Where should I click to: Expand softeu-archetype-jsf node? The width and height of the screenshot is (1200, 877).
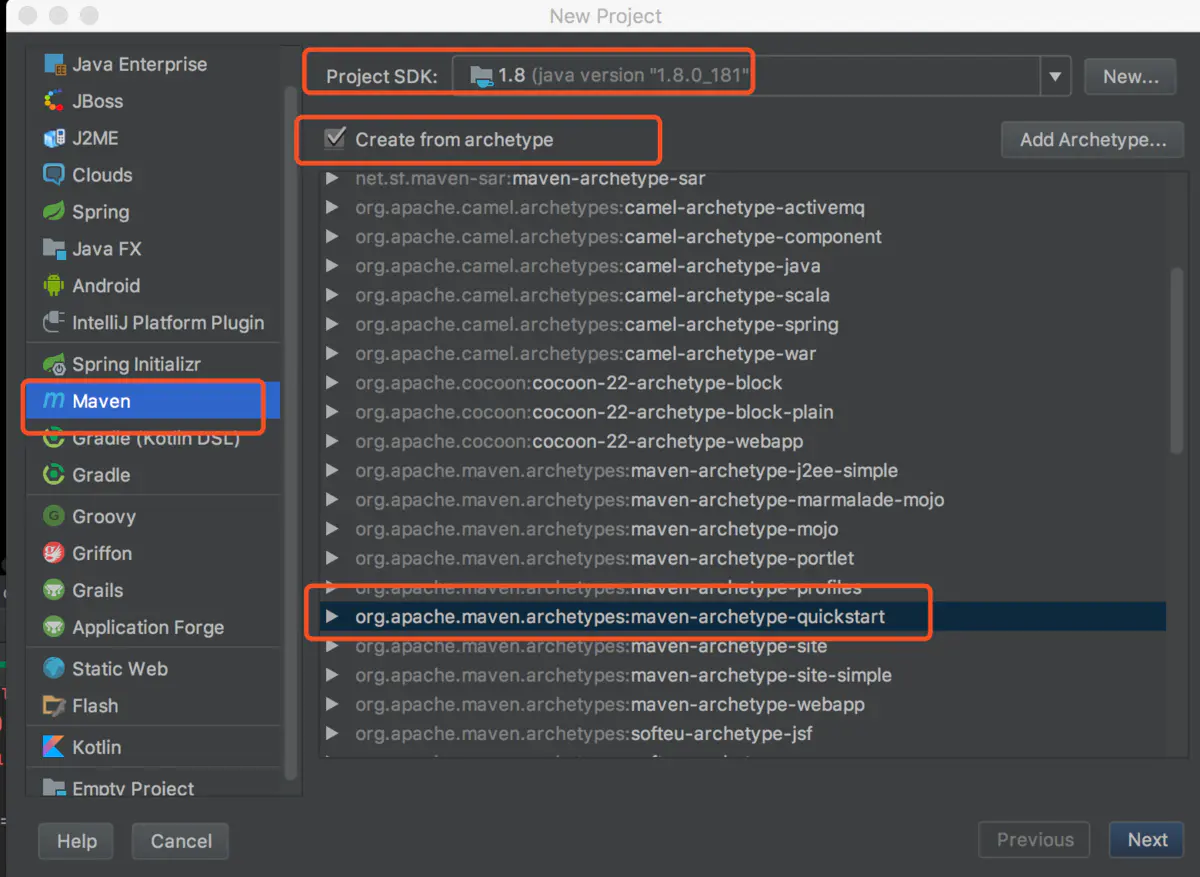pos(333,733)
